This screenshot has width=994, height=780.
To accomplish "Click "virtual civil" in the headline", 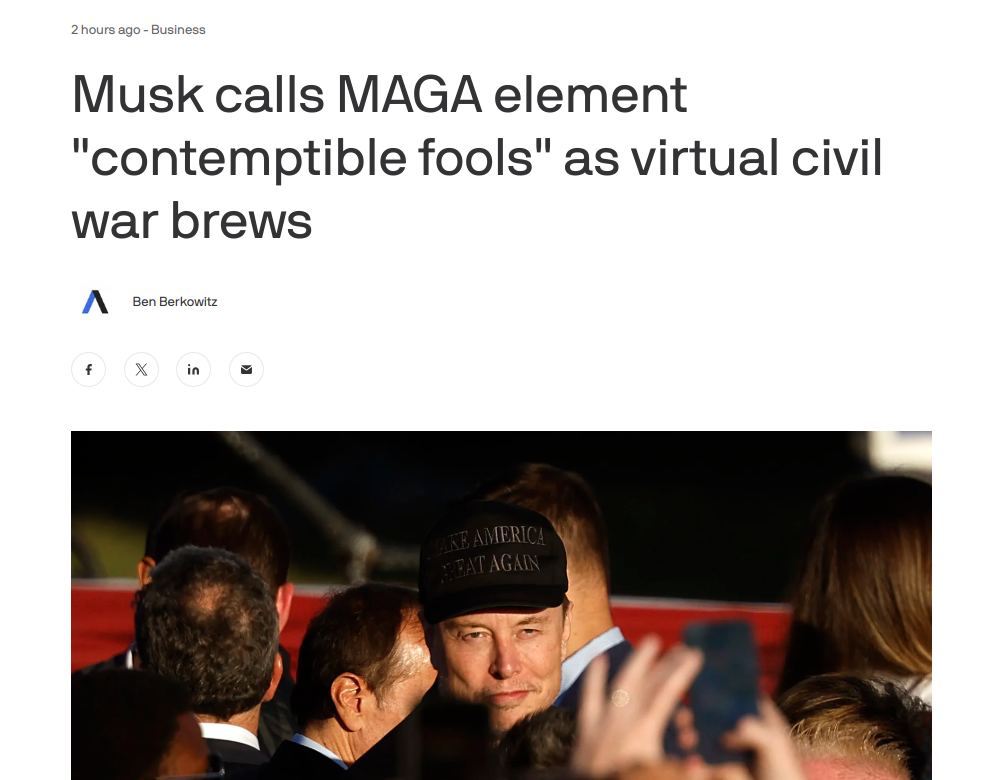I will pyautogui.click(x=756, y=158).
